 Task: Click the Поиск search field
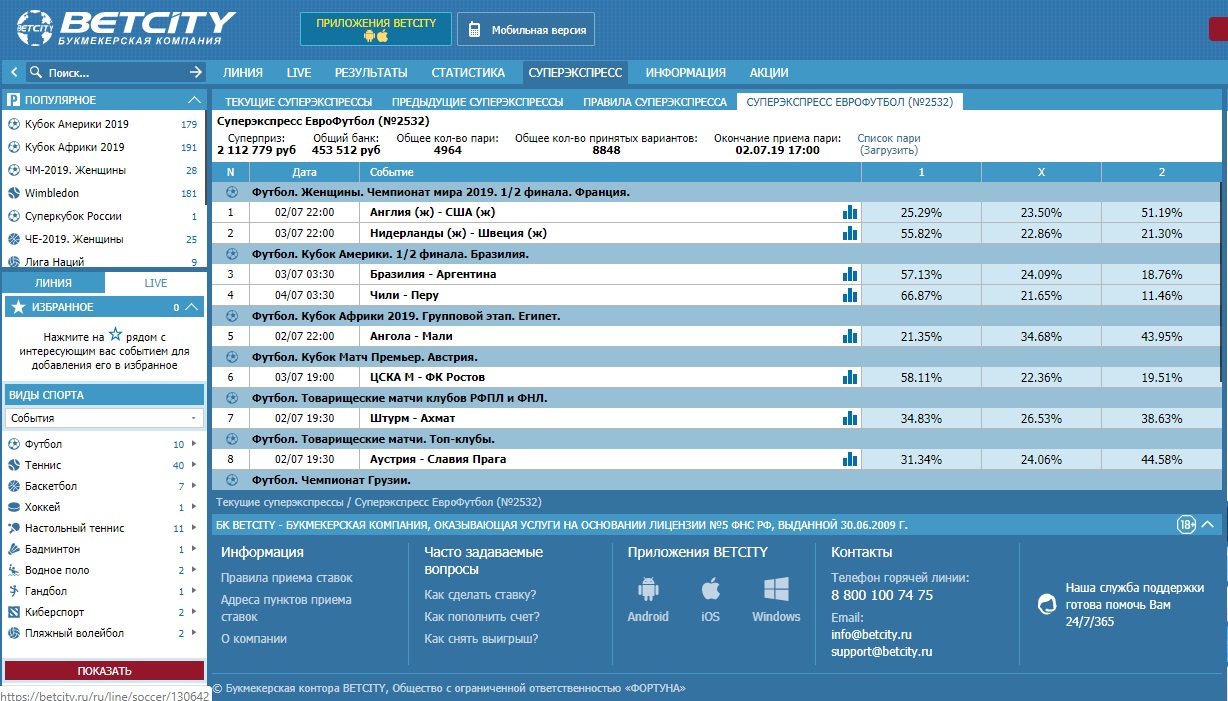coord(115,72)
